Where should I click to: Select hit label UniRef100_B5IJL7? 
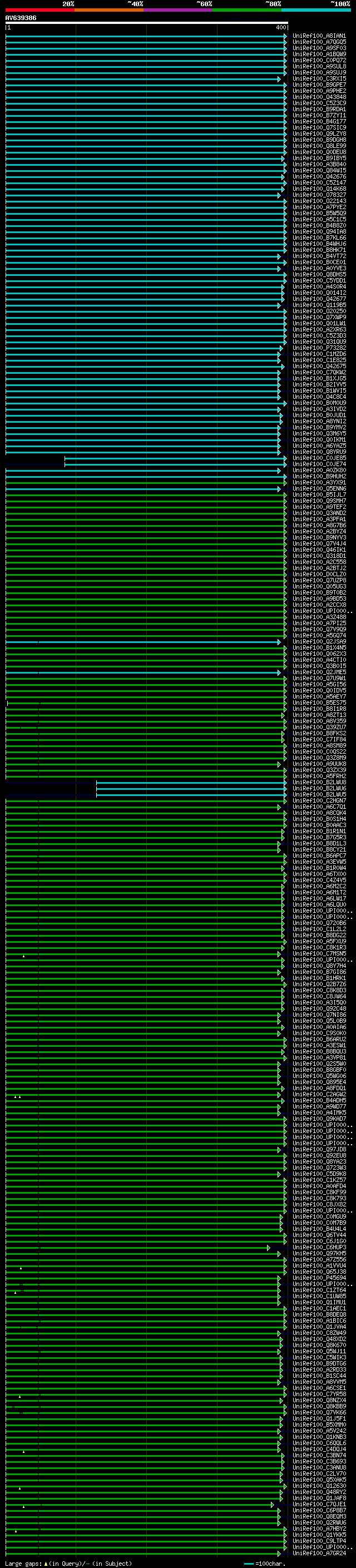click(x=319, y=495)
